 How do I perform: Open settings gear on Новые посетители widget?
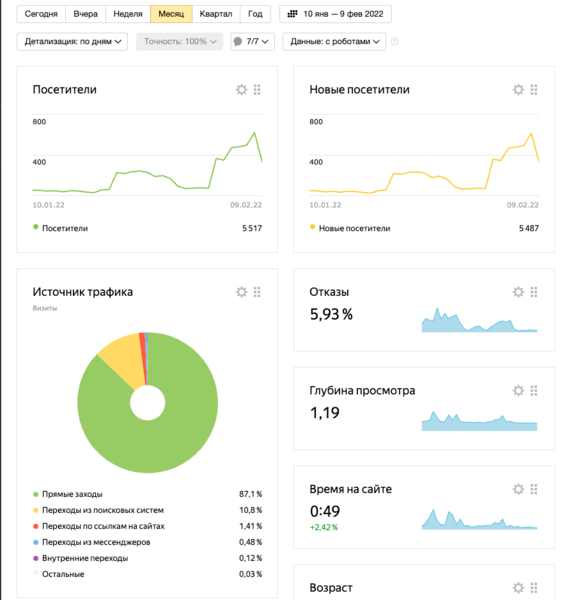coord(518,90)
